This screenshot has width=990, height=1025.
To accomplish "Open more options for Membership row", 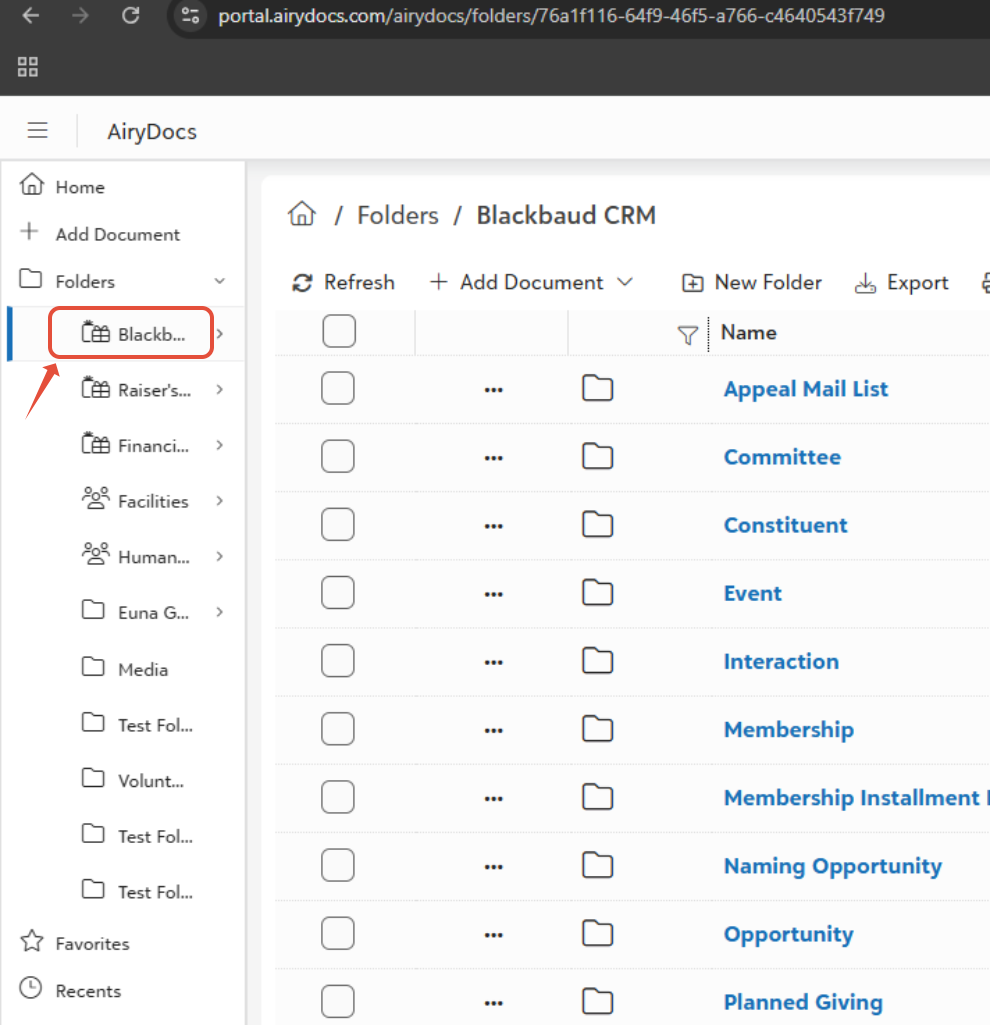I will click(x=494, y=731).
